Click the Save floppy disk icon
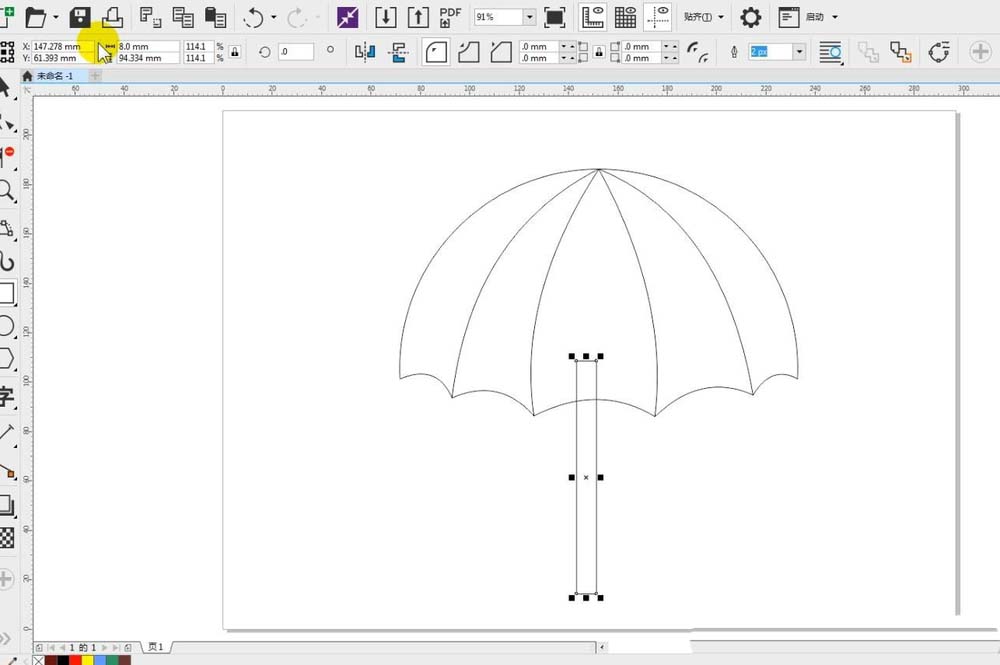Screen dimensions: 1000x665 tap(81, 17)
